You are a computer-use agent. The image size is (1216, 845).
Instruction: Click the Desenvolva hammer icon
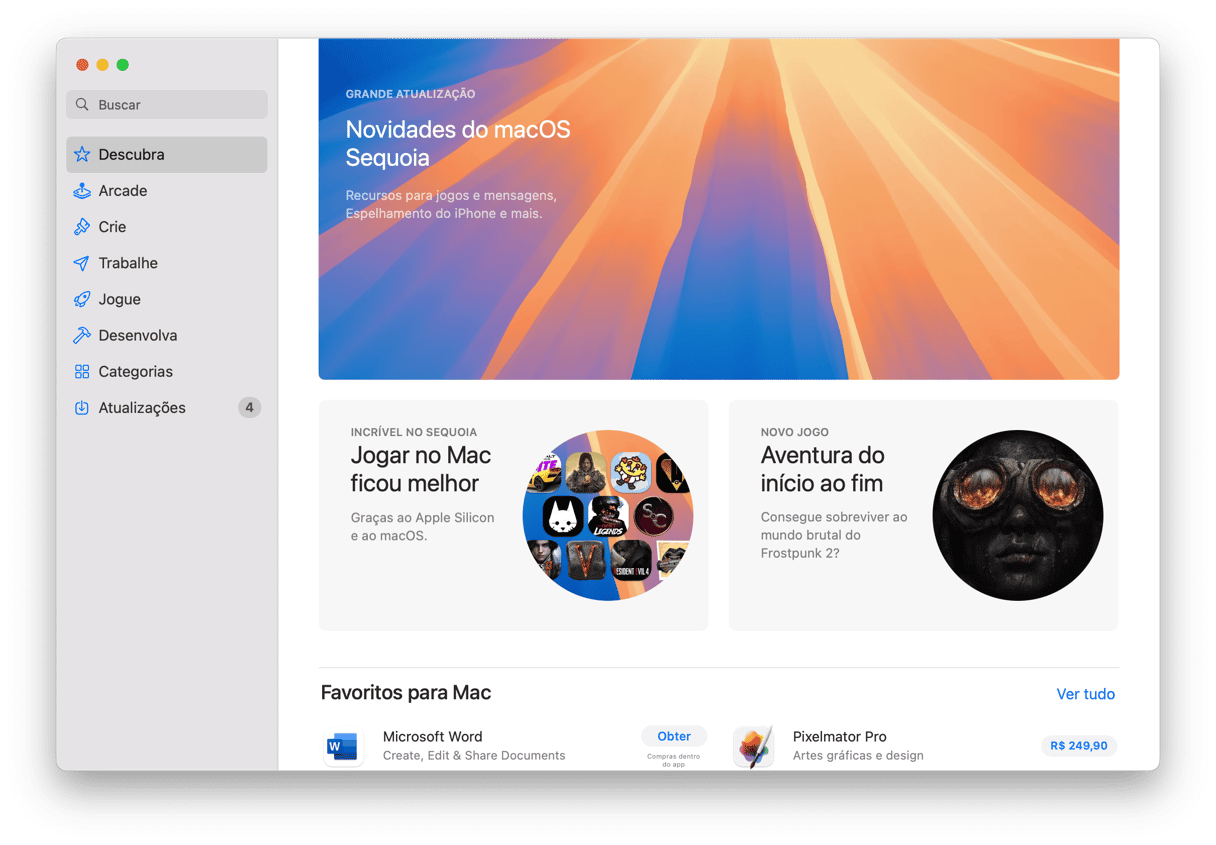82,335
